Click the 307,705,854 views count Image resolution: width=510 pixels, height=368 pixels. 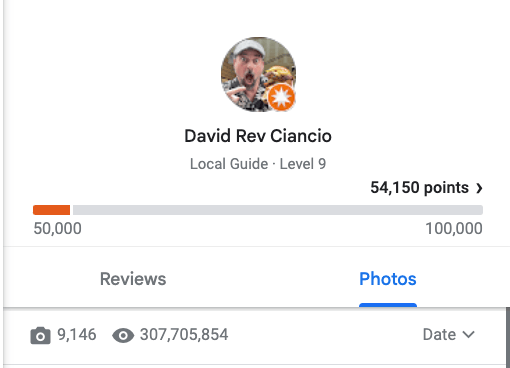pyautogui.click(x=184, y=335)
